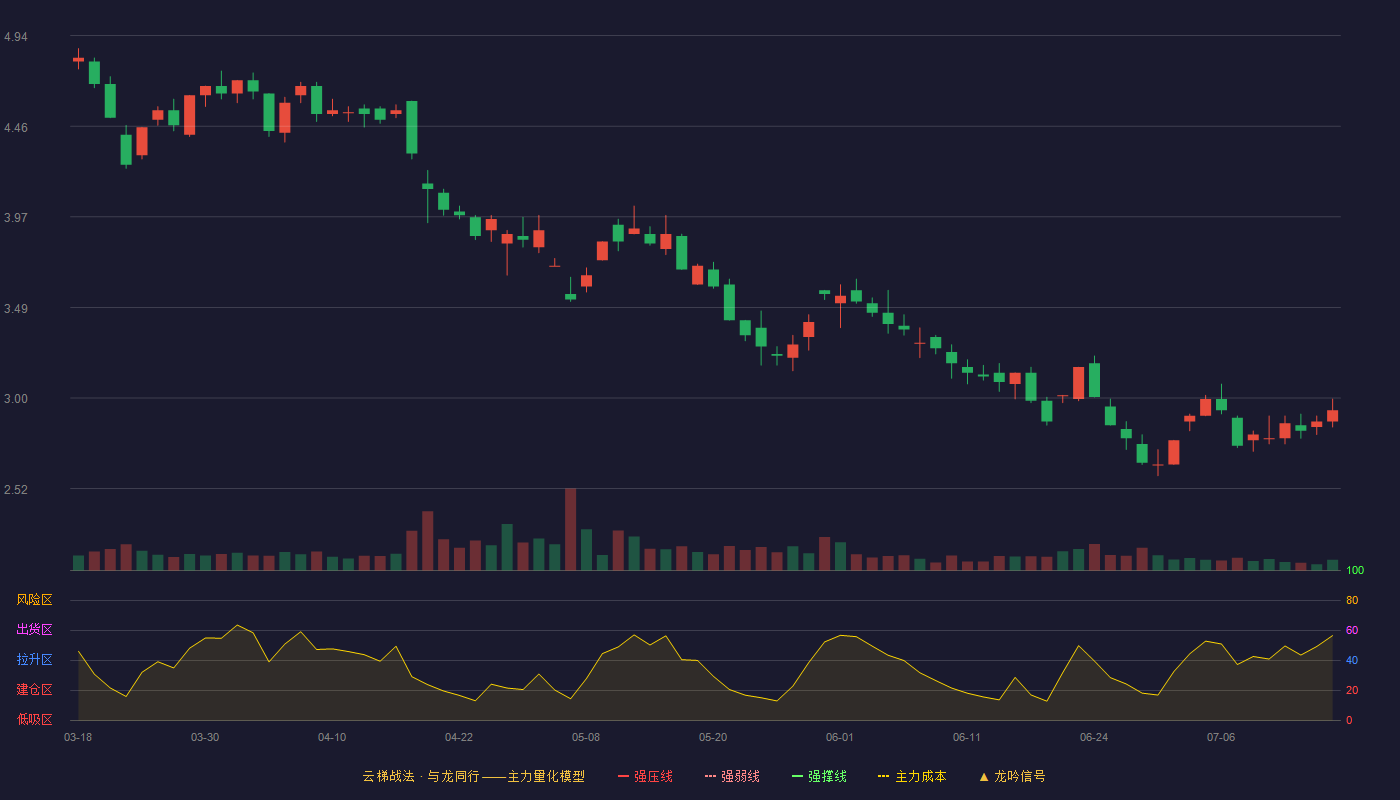Screen dimensions: 1400x800
Task: Toggle the 强撑线 green line legend marker
Action: [797, 776]
